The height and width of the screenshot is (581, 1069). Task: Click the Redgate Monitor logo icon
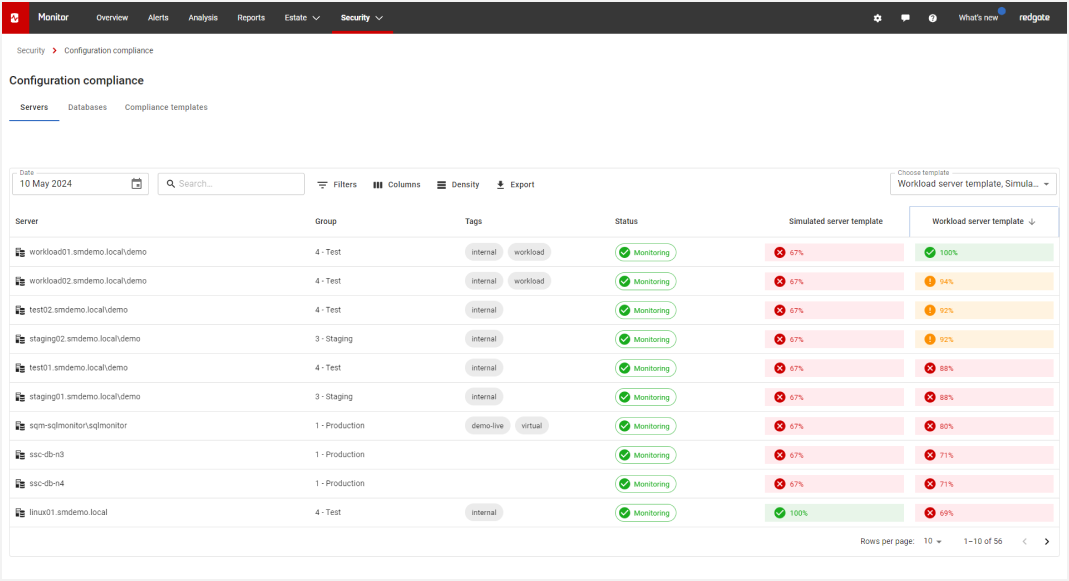pos(15,18)
